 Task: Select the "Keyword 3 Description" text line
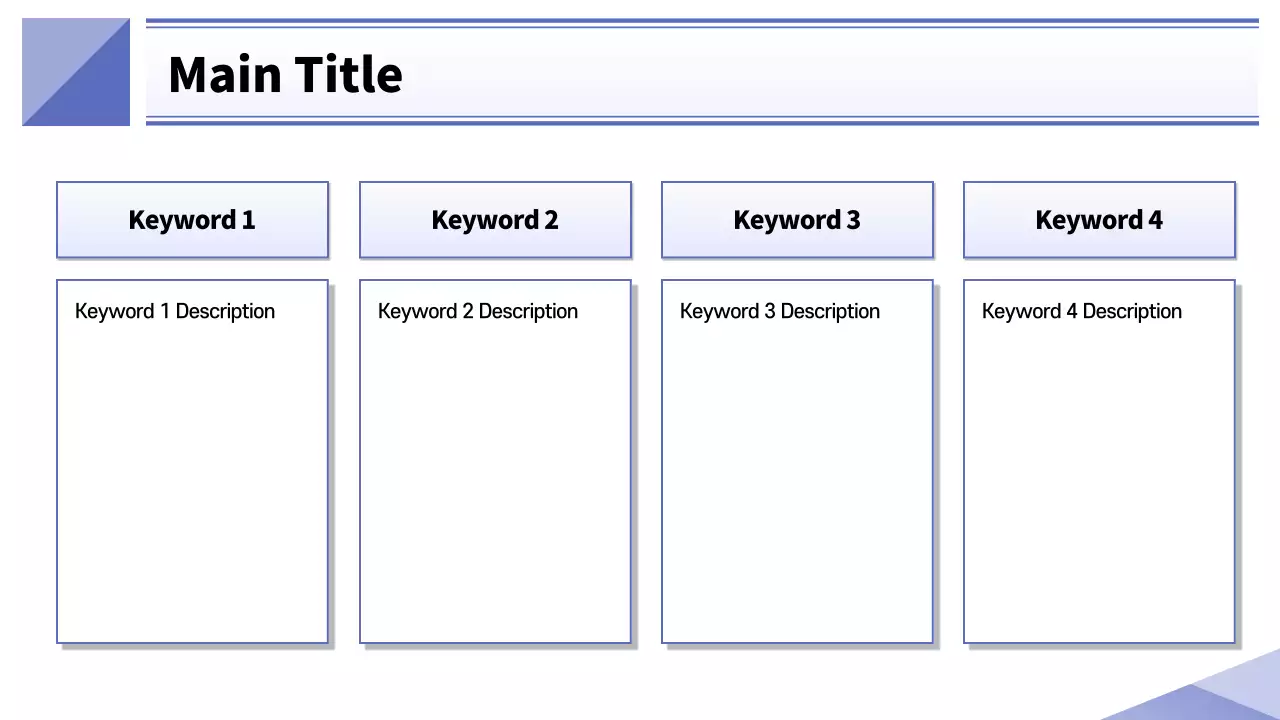[780, 311]
